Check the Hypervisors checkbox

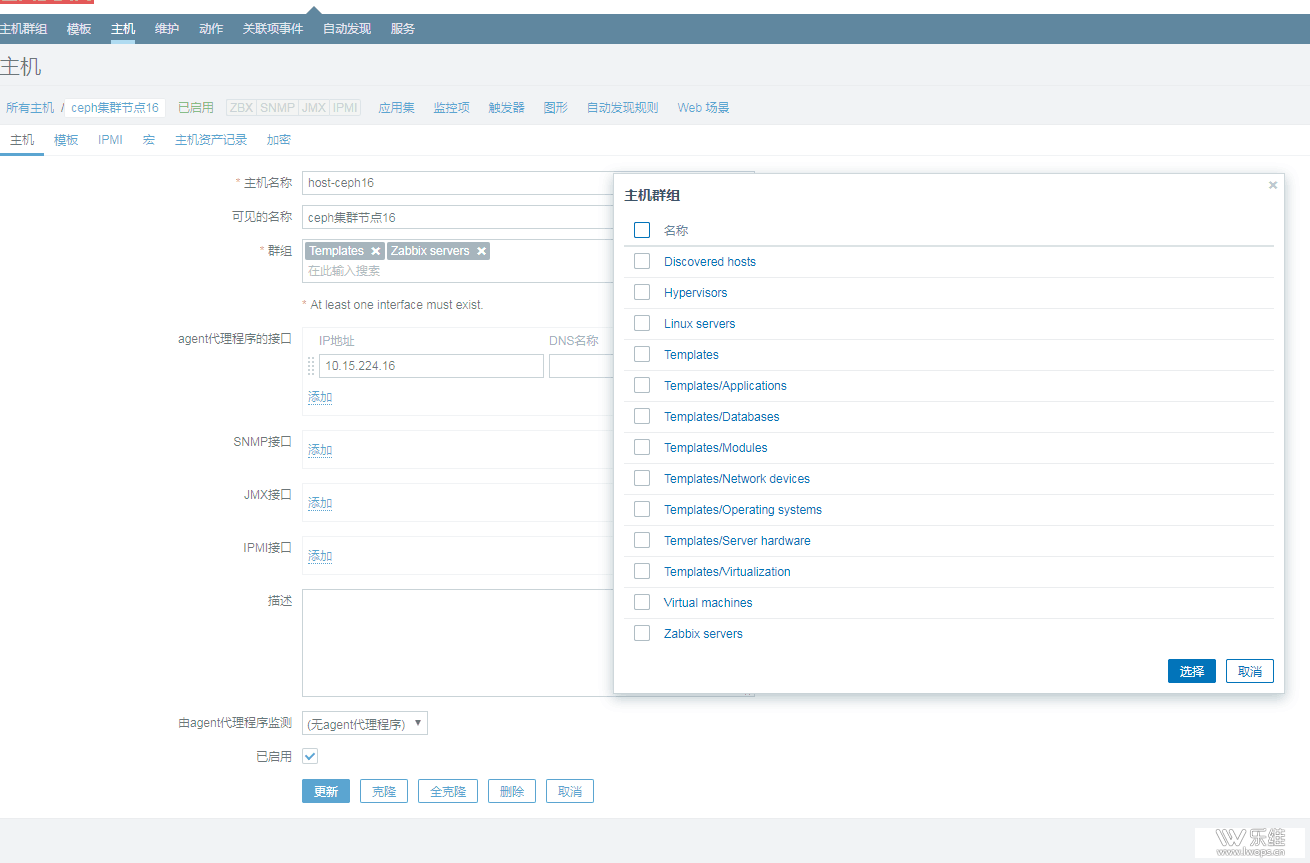[642, 292]
